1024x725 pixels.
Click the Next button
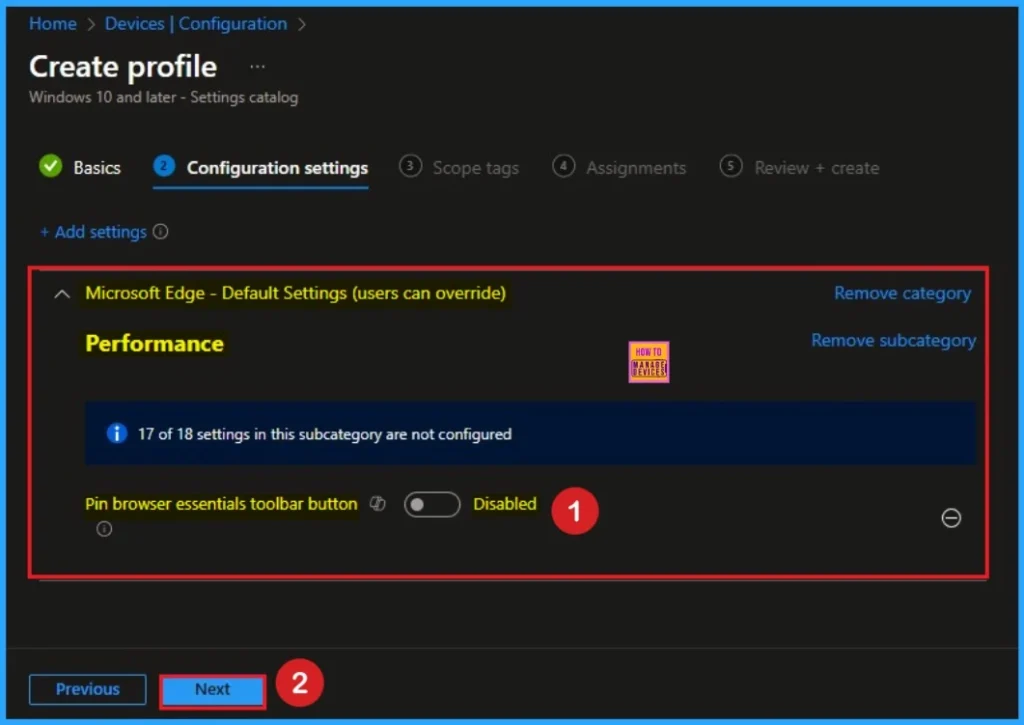point(213,690)
